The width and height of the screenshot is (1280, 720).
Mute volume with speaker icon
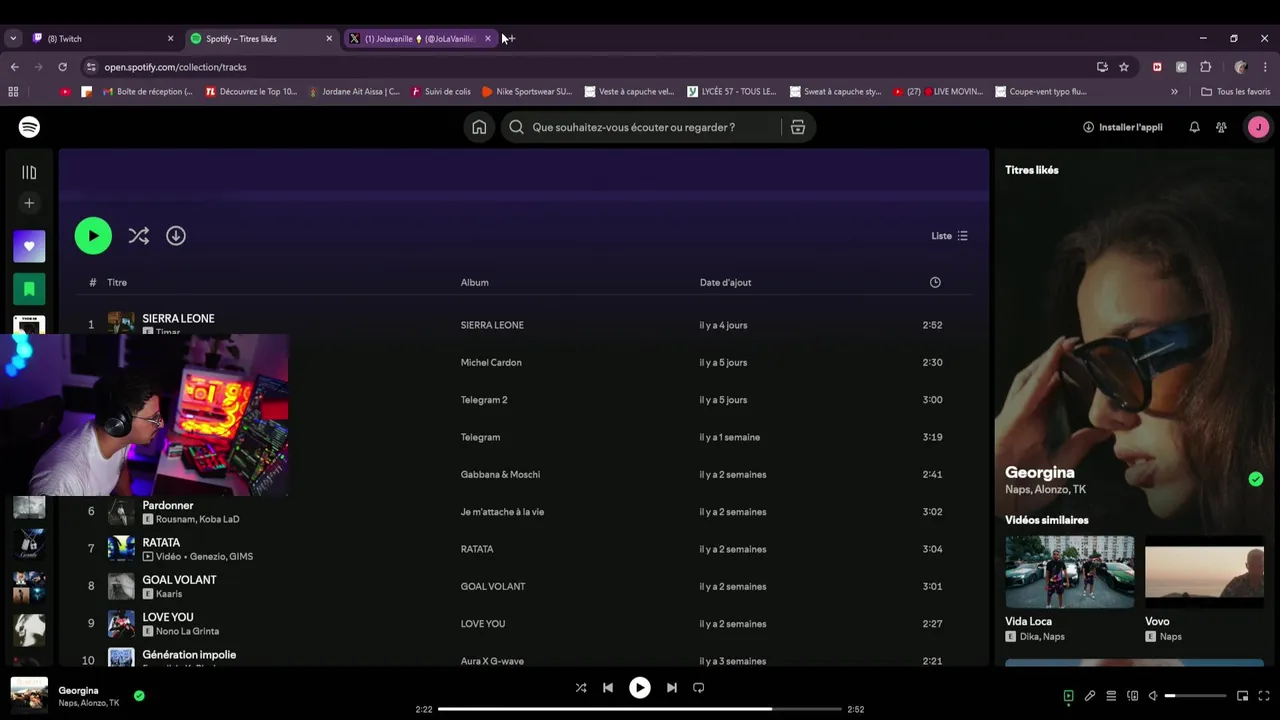point(1153,696)
